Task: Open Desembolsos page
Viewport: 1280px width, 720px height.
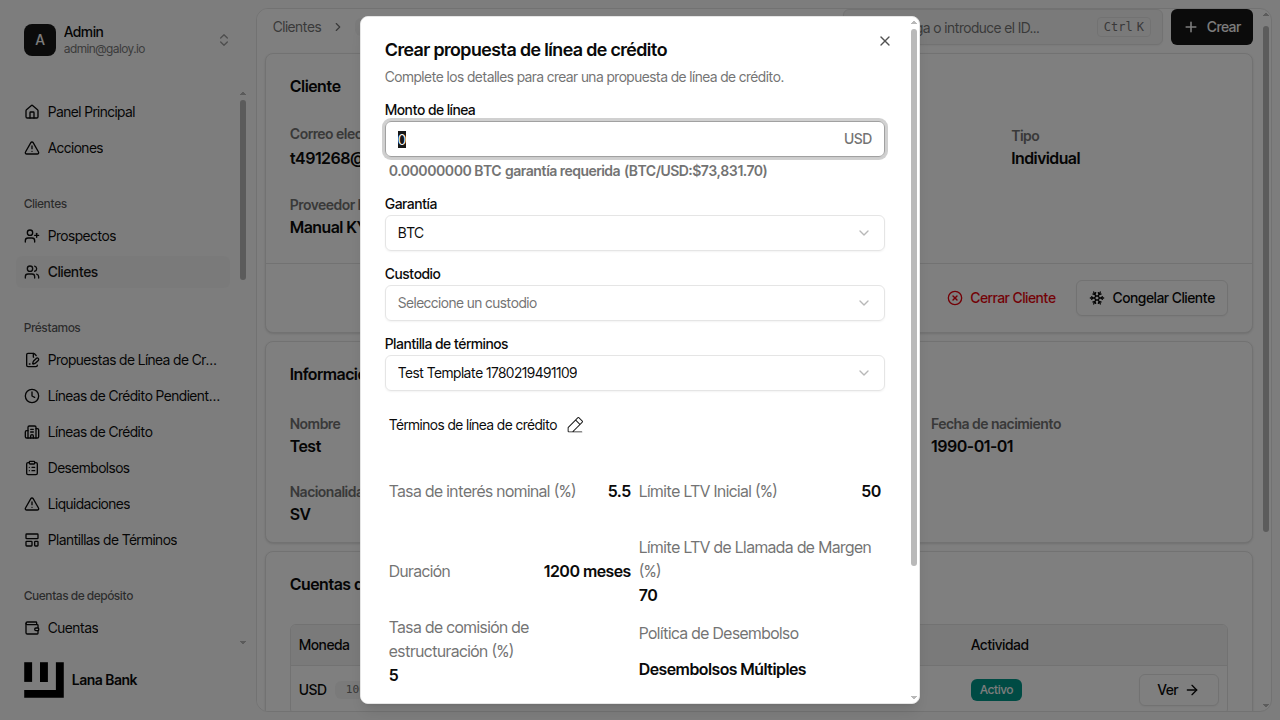Action: click(x=123, y=468)
